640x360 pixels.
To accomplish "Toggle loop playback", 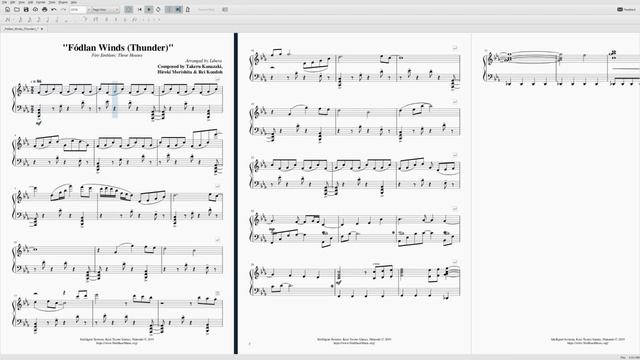I will (158, 9).
